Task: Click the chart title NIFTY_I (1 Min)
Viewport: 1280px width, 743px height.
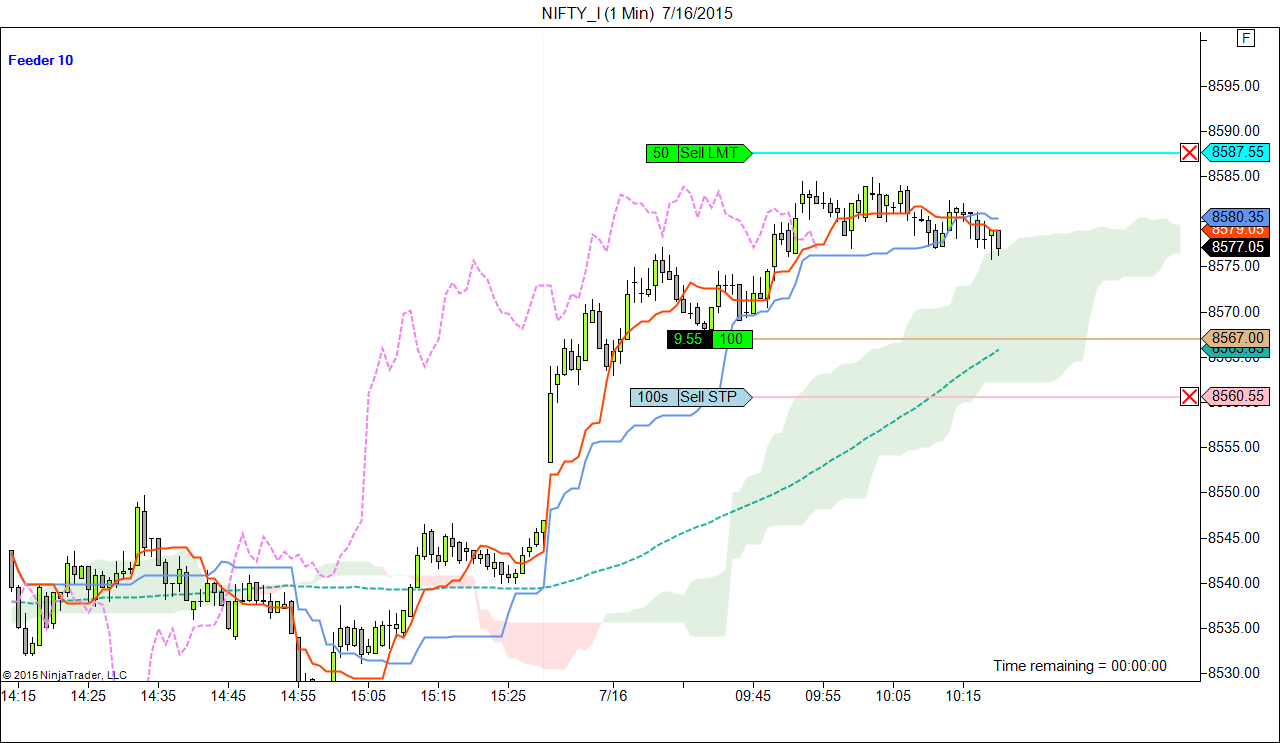Action: click(598, 13)
